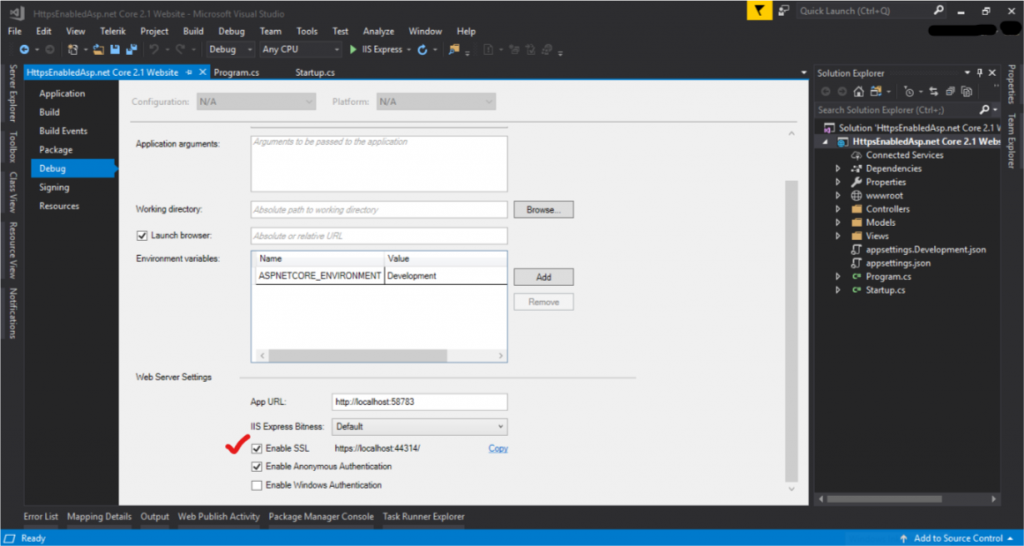Open the Error List bottom tab
Viewport: 1024px width, 546px height.
tap(40, 517)
